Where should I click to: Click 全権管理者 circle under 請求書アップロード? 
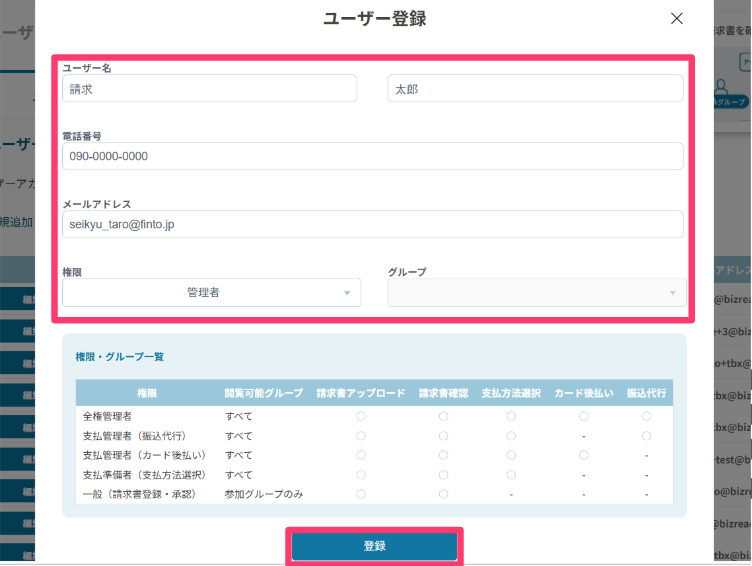[x=361, y=416]
